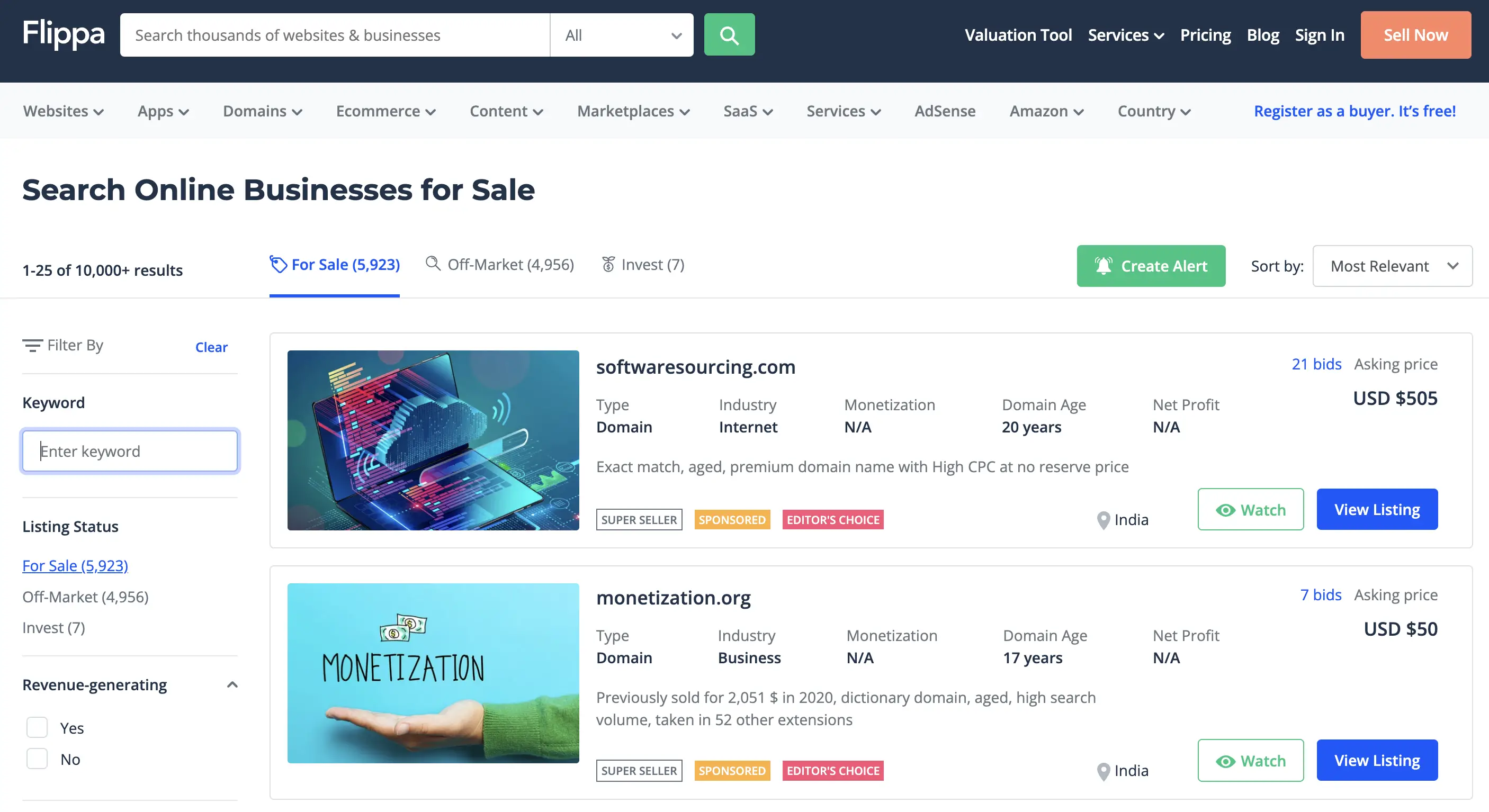The image size is (1489, 812).
Task: Collapse the Revenue-generating filter section
Action: (232, 685)
